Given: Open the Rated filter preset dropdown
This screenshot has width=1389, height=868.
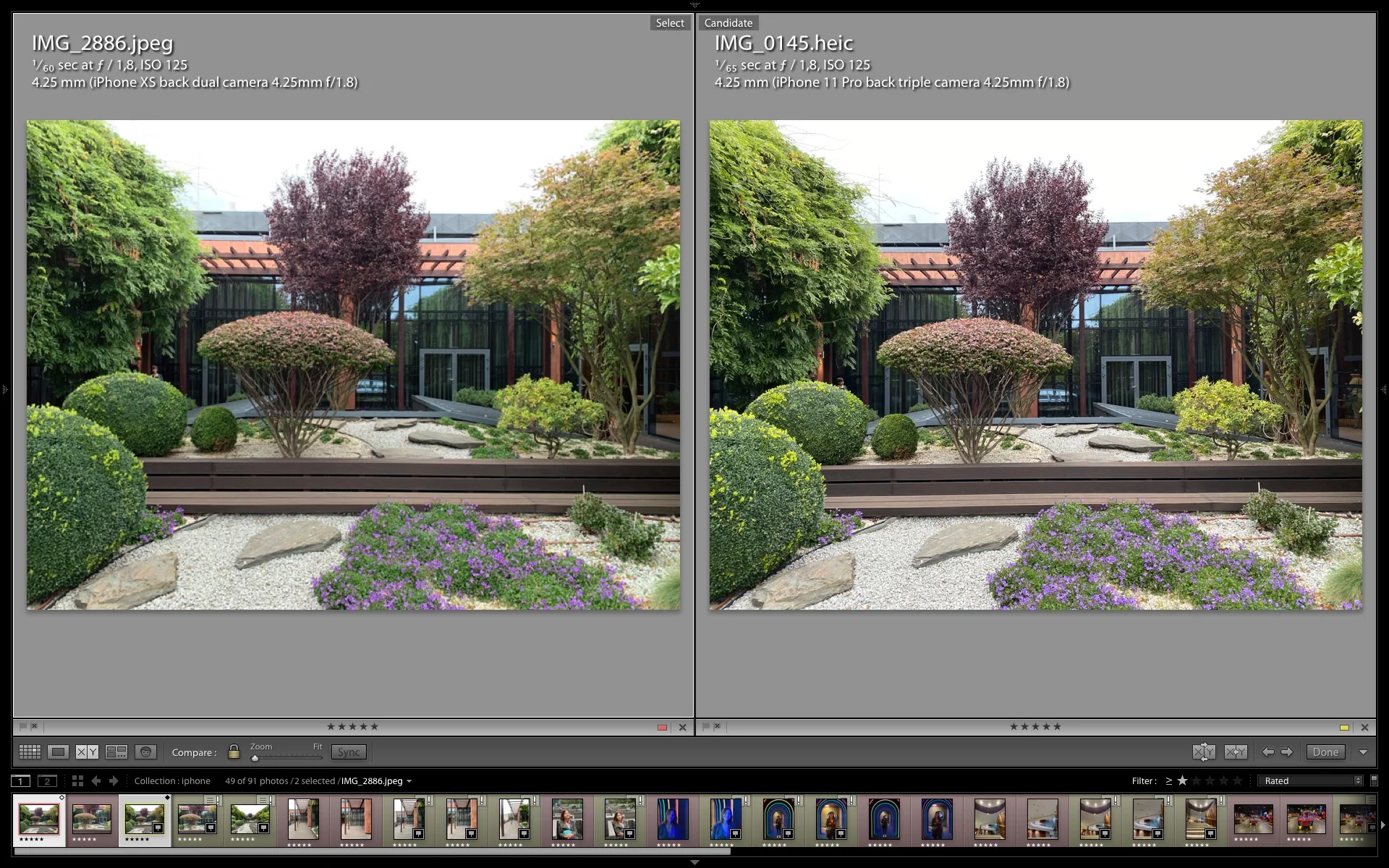Looking at the screenshot, I should point(1312,780).
